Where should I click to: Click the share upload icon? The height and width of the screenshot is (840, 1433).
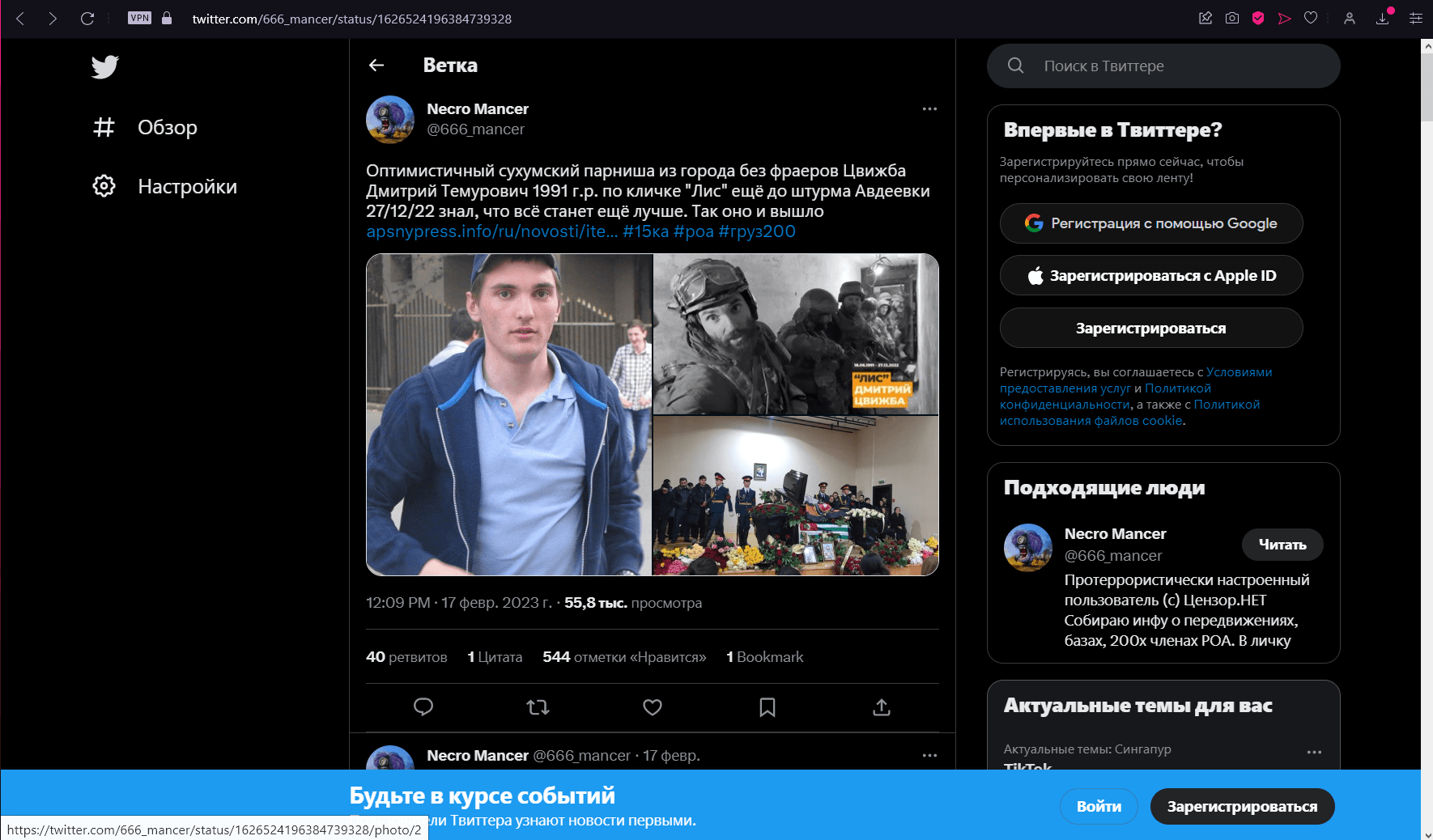[882, 707]
